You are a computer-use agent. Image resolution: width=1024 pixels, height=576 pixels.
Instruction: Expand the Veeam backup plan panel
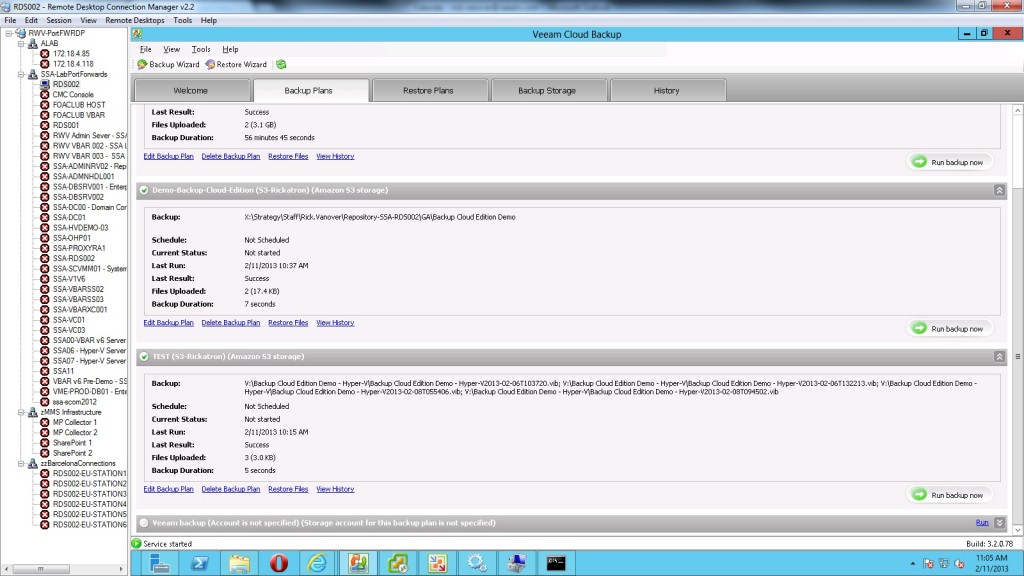pyautogui.click(x=999, y=523)
